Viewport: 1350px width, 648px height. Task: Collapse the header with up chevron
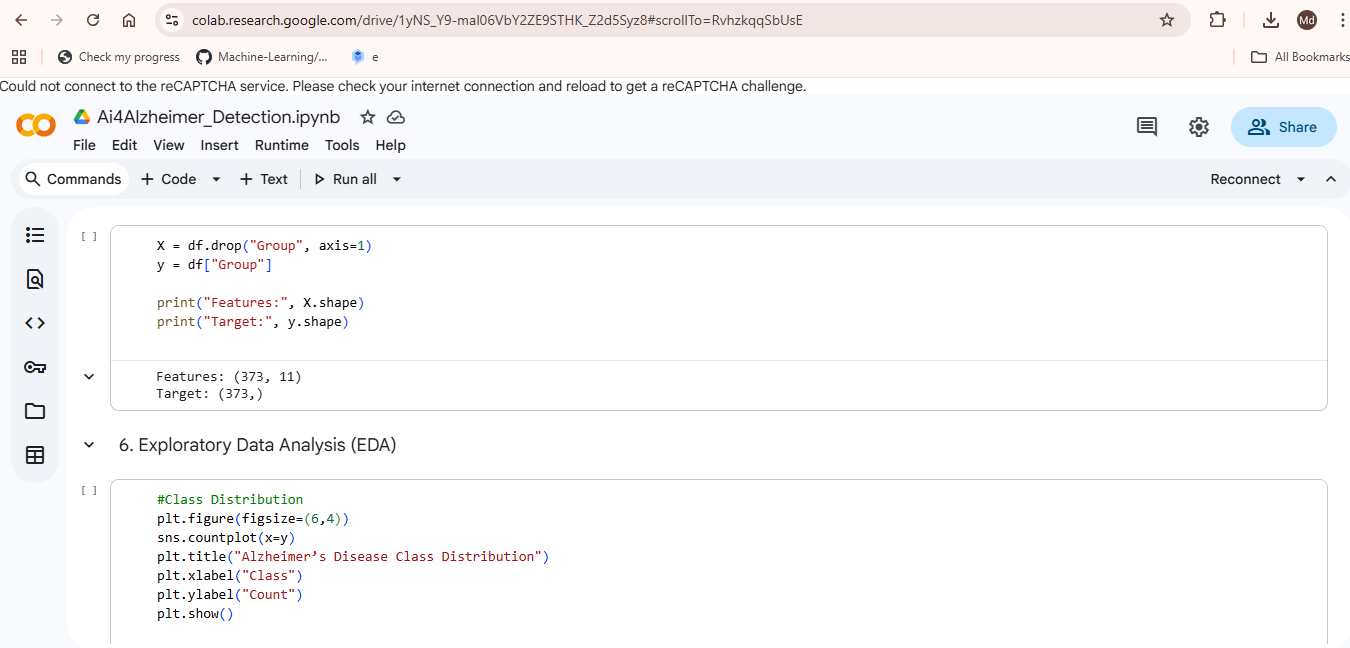coord(1330,179)
